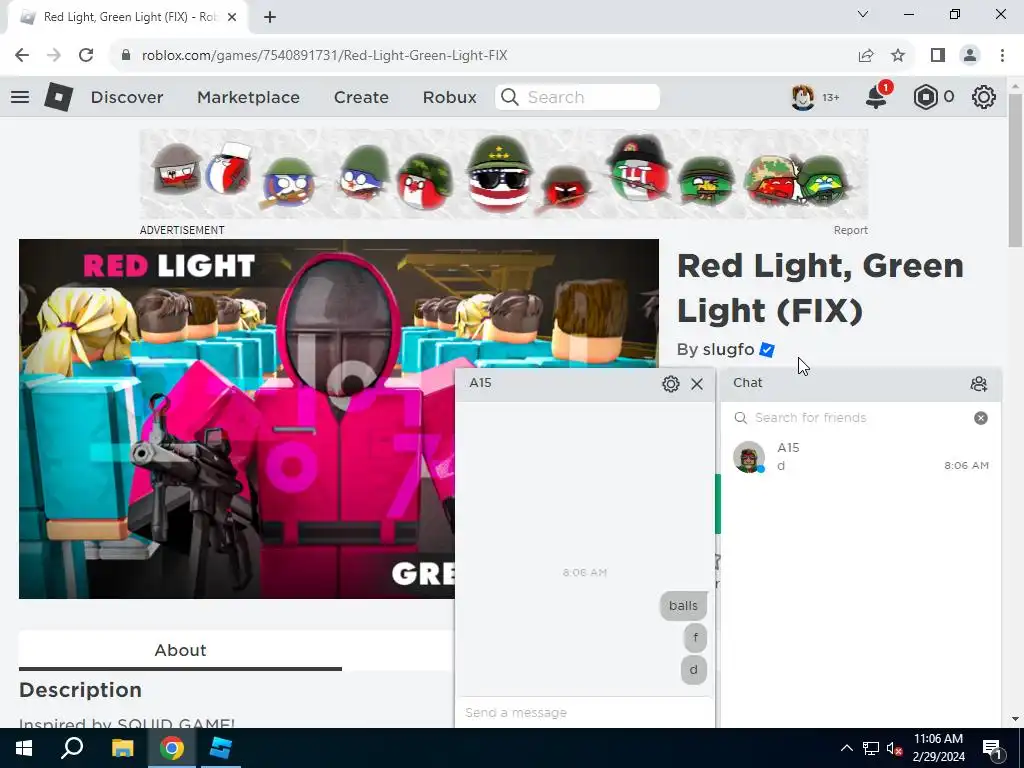The height and width of the screenshot is (768, 1024).
Task: Close the A15 chat window
Action: 697,383
